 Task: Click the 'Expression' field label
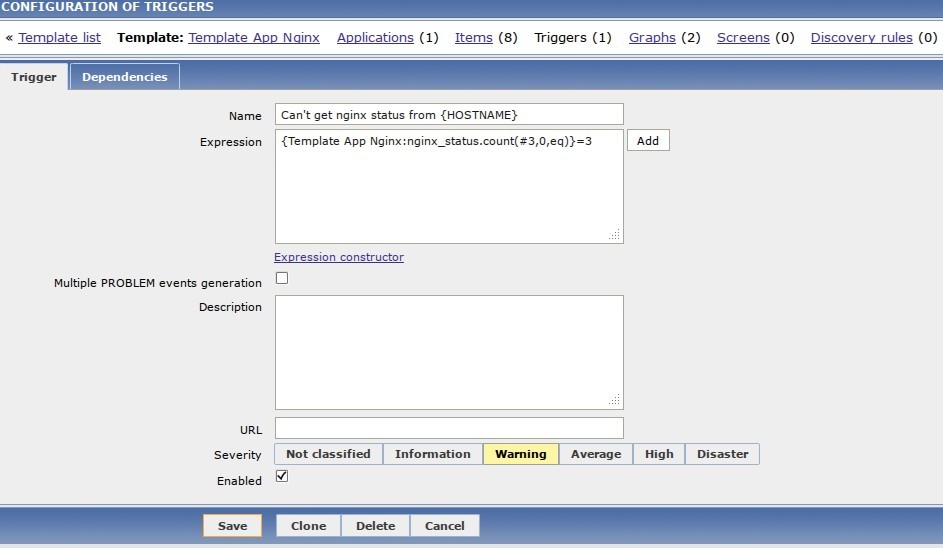coord(231,143)
